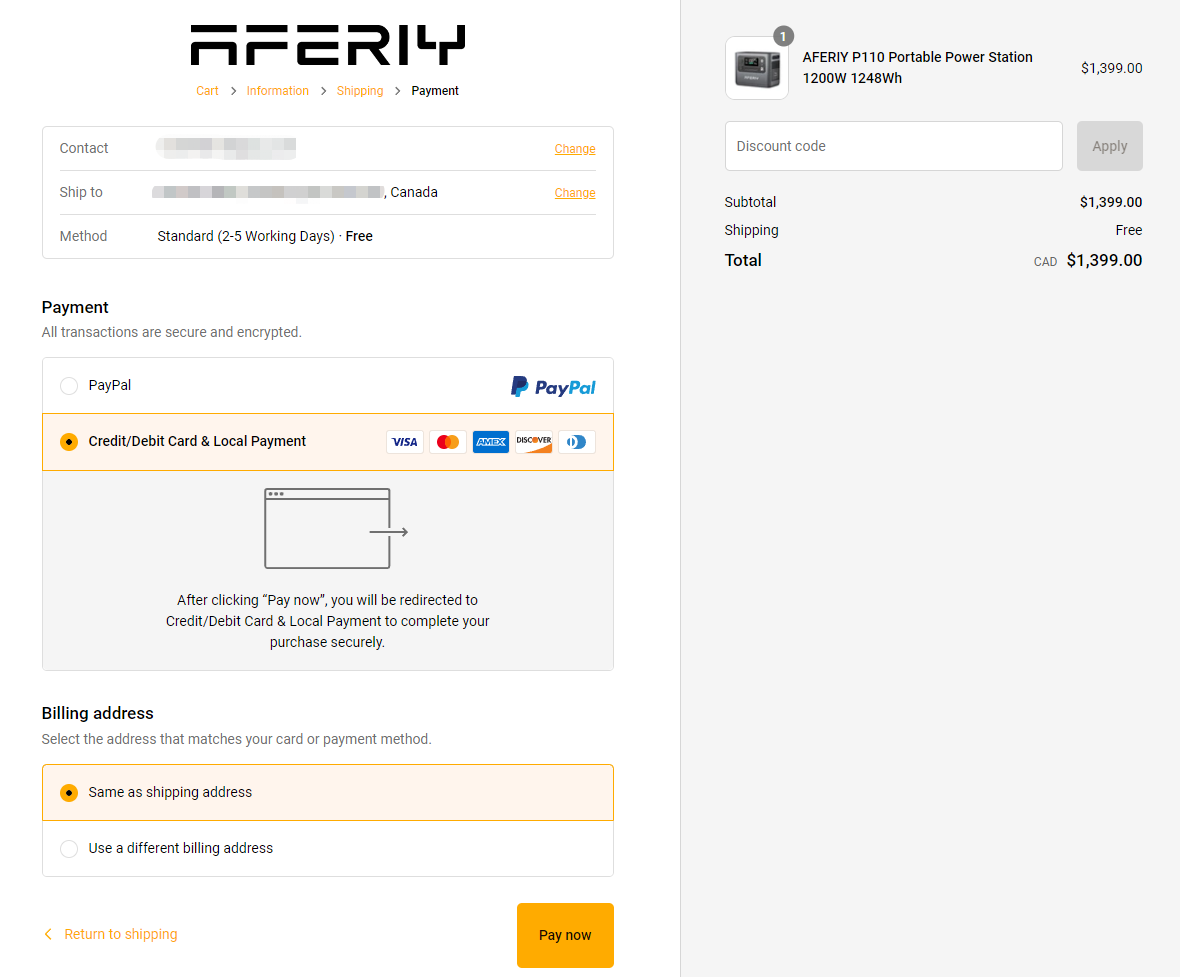
Task: Change the Ship to address
Action: tap(575, 193)
